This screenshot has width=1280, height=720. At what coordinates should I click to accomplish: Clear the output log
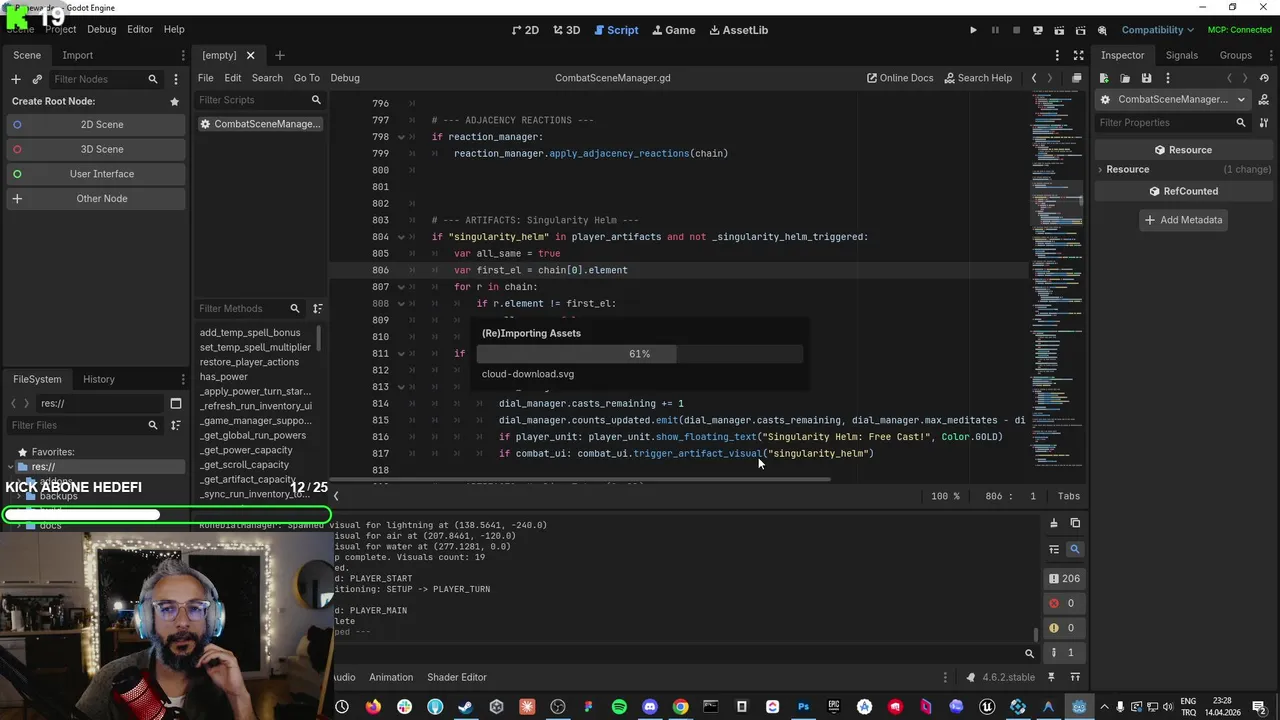coord(1053,523)
